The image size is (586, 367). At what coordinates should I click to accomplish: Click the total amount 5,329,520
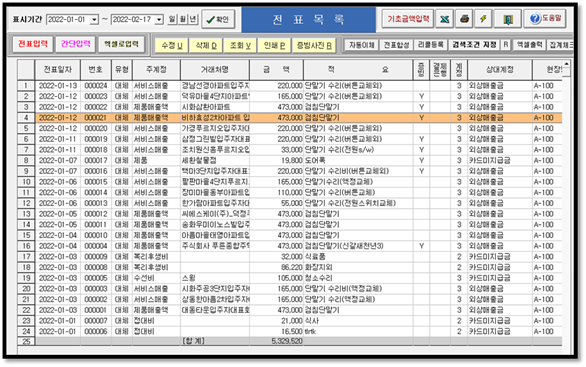coord(277,341)
